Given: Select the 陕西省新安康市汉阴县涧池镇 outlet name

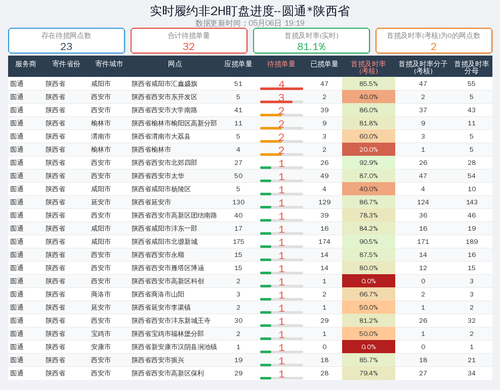Looking at the screenshot, I should pyautogui.click(x=174, y=347).
